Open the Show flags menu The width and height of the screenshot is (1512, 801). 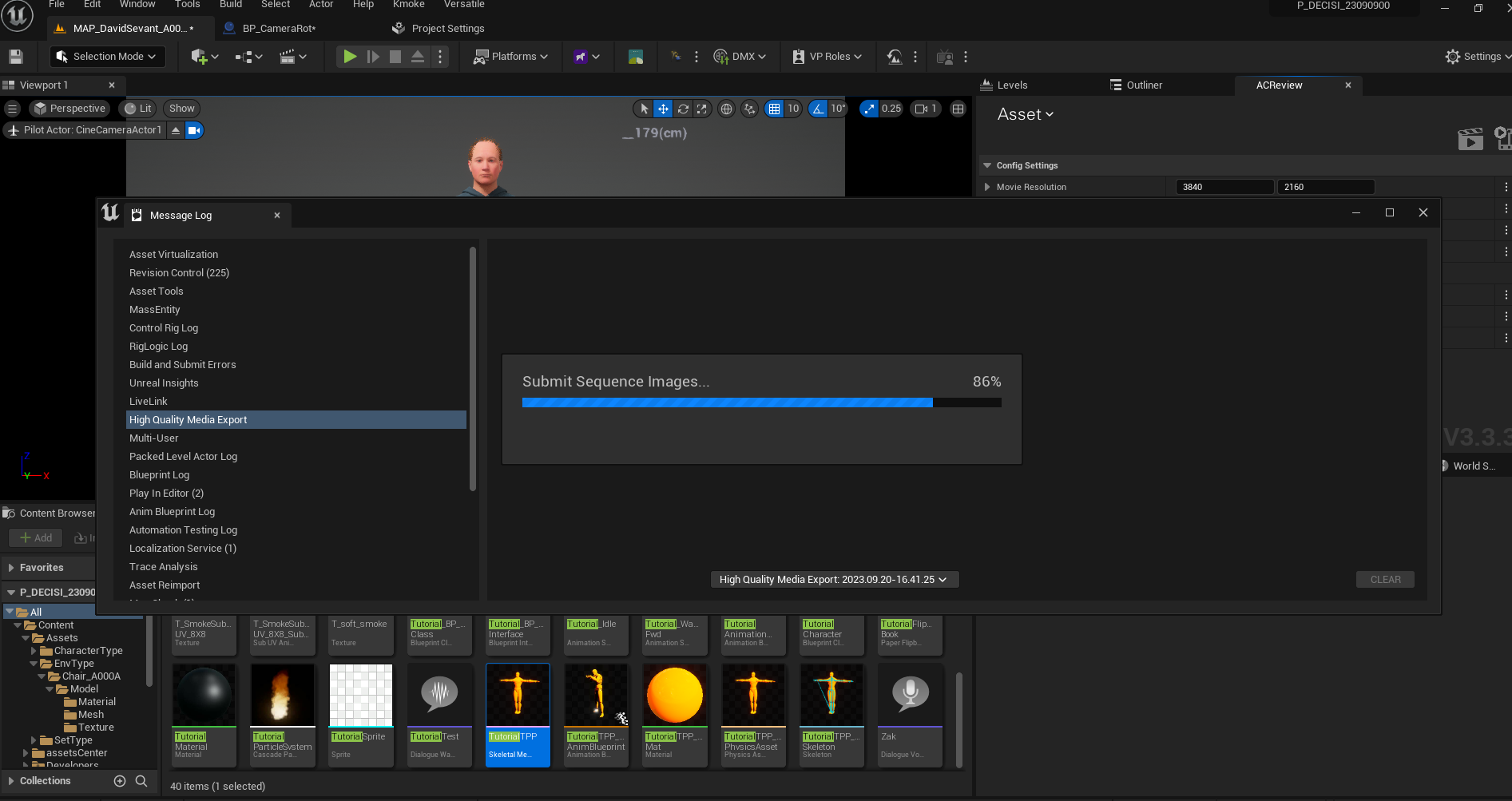tap(182, 109)
